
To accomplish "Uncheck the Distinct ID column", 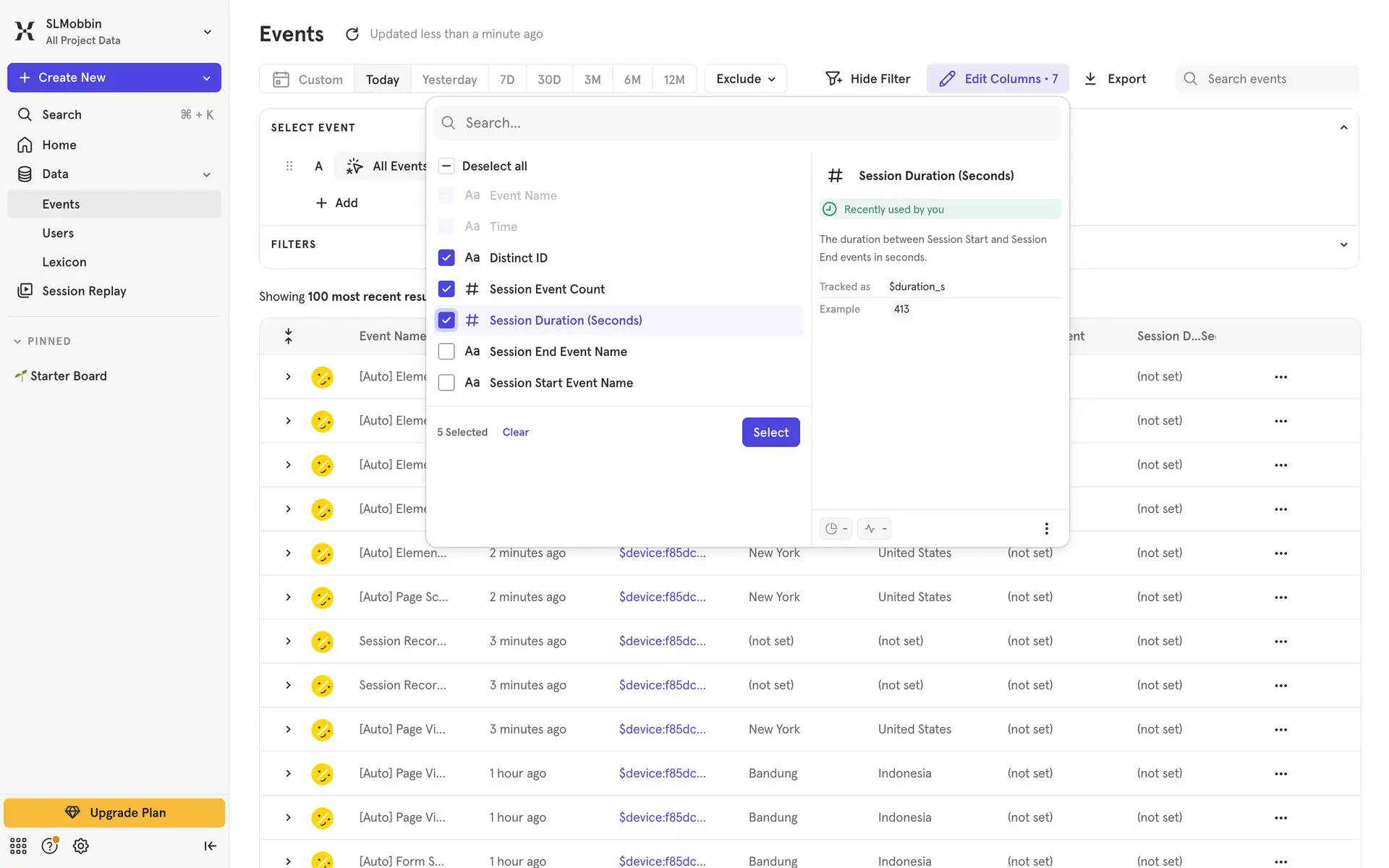I will click(446, 258).
